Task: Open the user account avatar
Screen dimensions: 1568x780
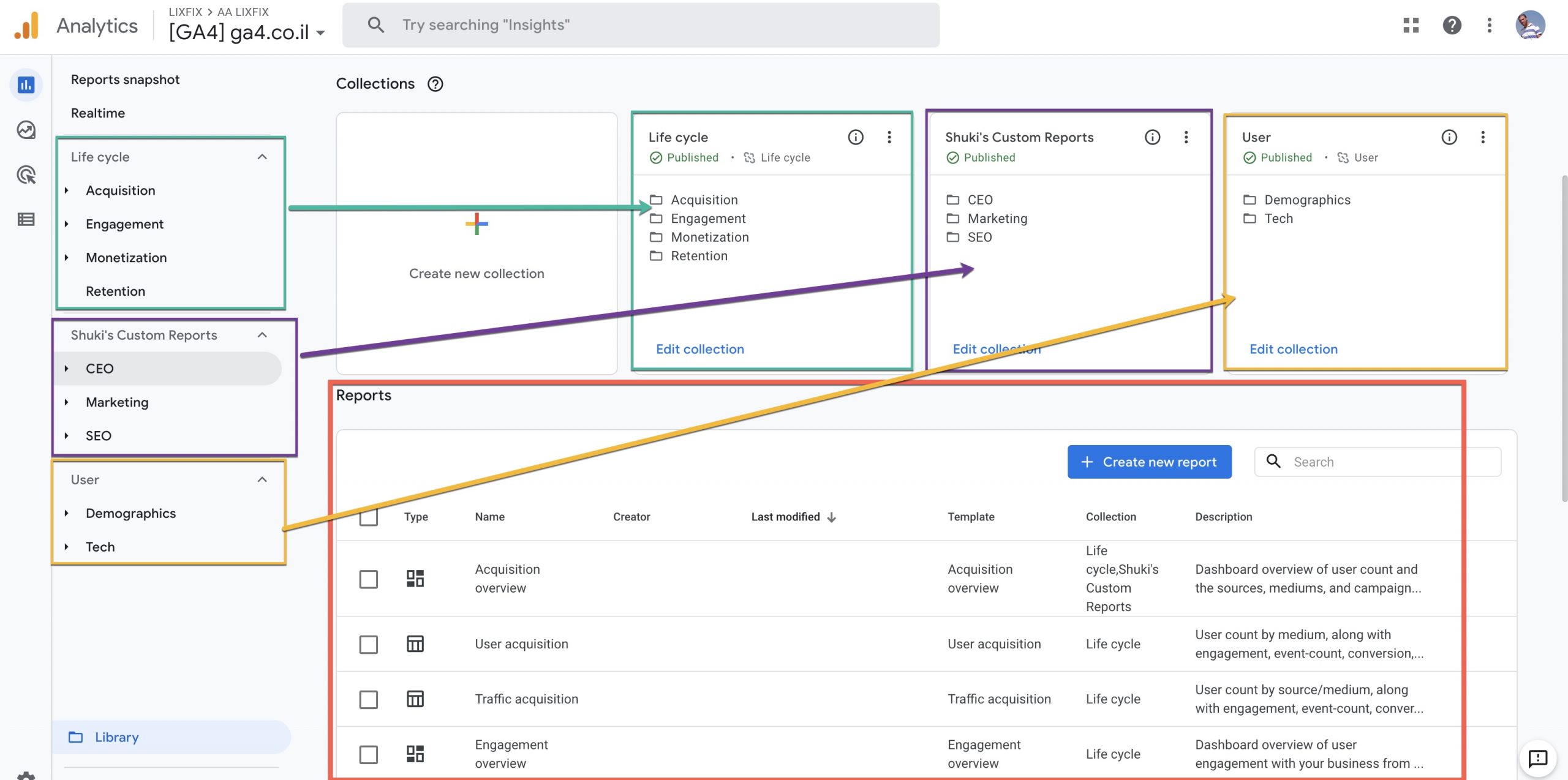Action: (1530, 25)
